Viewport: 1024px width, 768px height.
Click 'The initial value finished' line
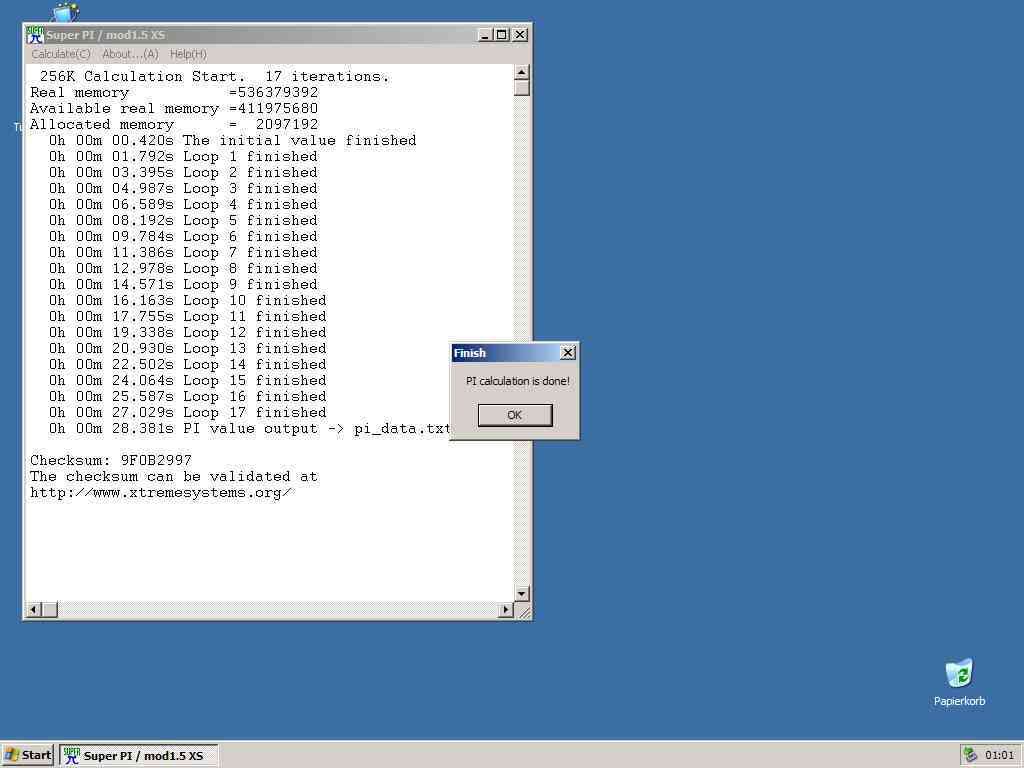click(232, 140)
